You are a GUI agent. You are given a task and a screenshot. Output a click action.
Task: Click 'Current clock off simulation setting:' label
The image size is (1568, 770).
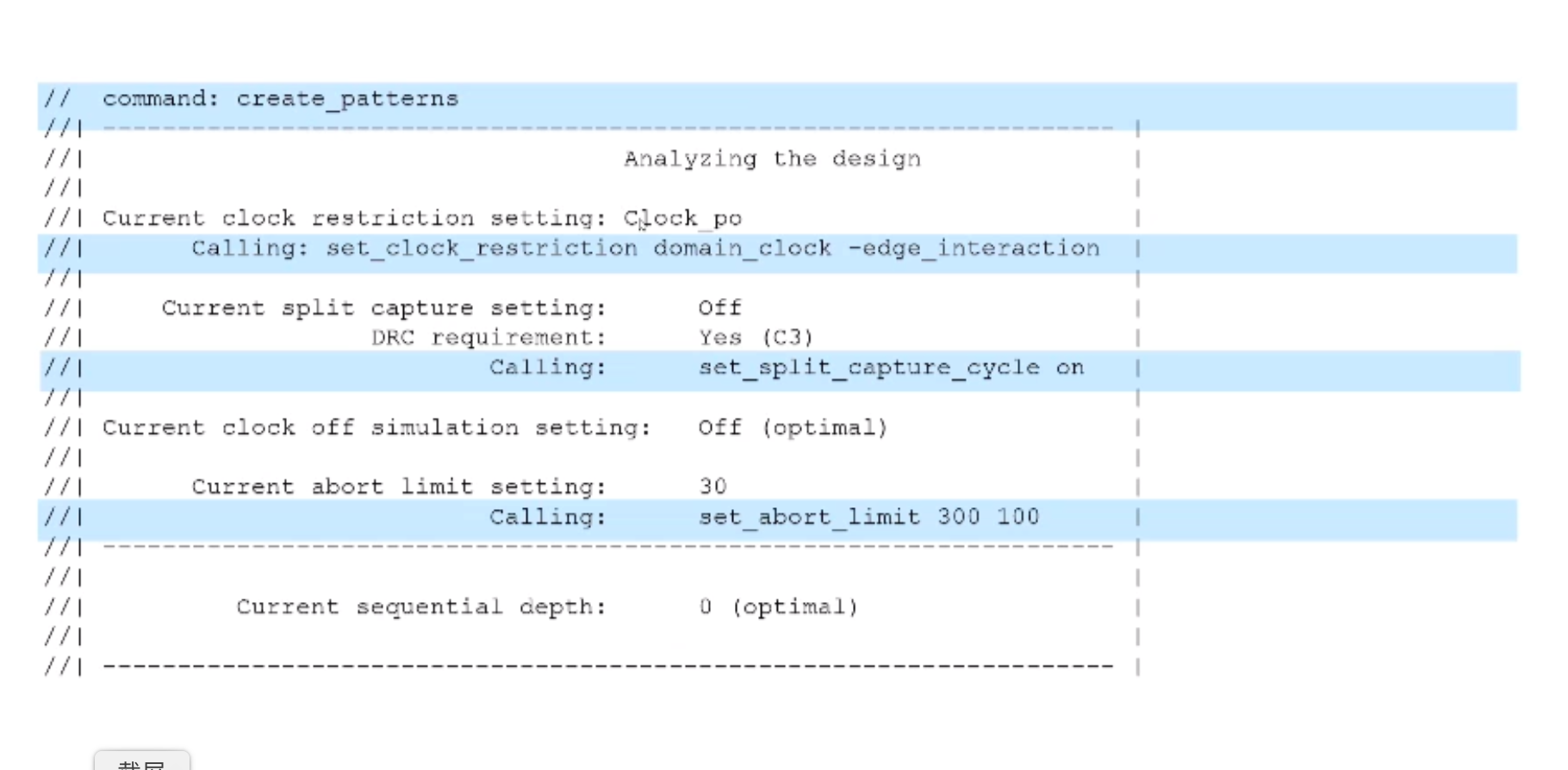tap(376, 427)
